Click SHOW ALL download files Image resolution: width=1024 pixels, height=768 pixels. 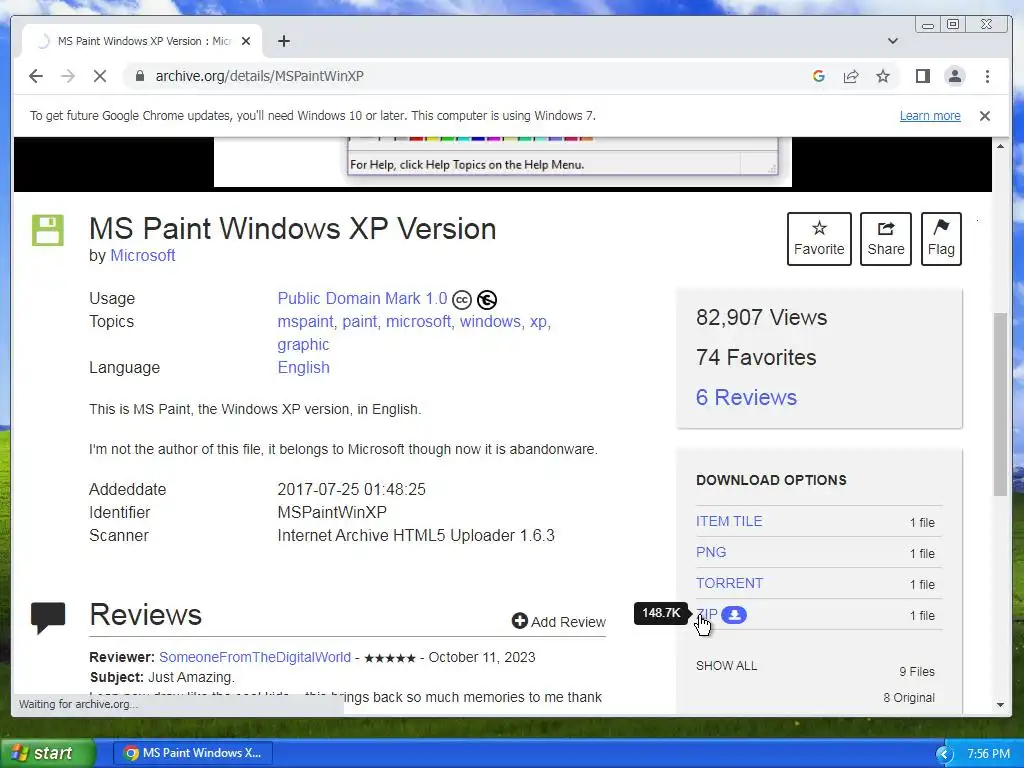click(x=726, y=665)
